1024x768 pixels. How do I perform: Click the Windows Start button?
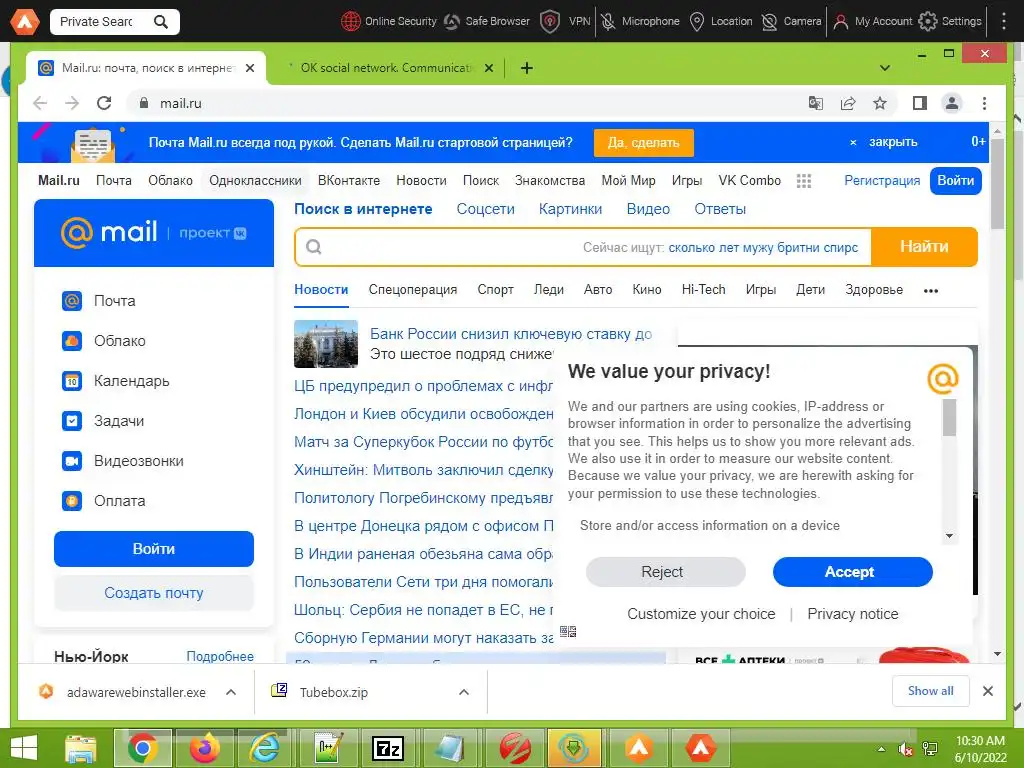coord(24,748)
